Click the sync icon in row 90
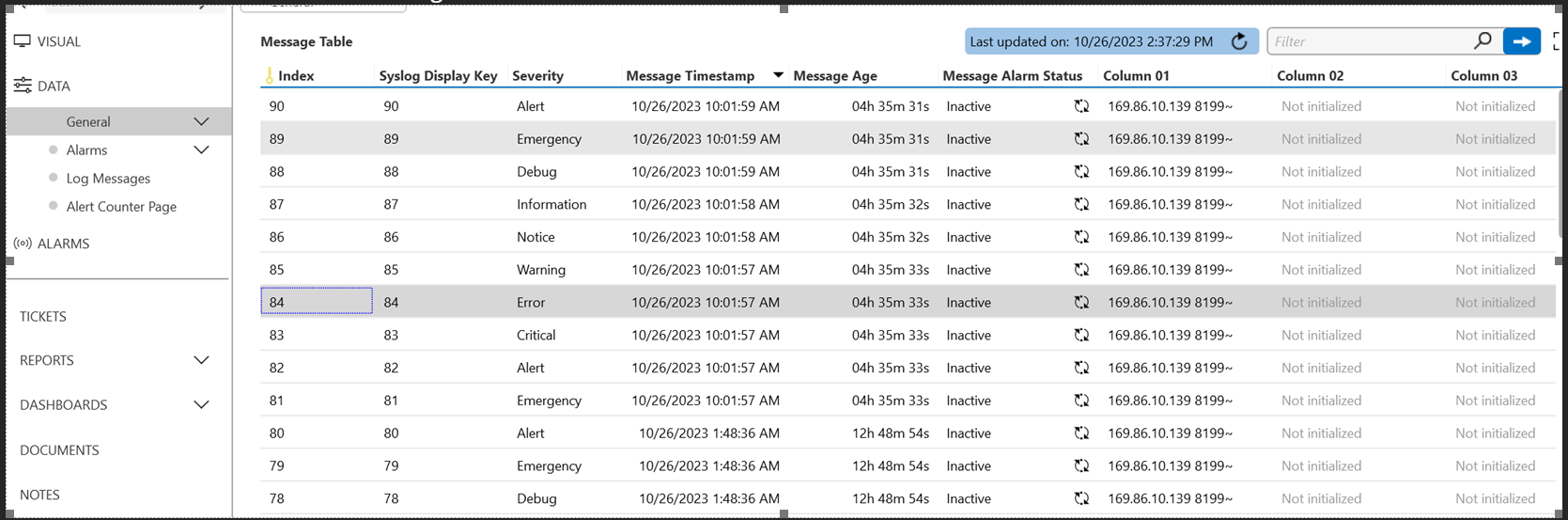This screenshot has width=1568, height=520. point(1081,106)
